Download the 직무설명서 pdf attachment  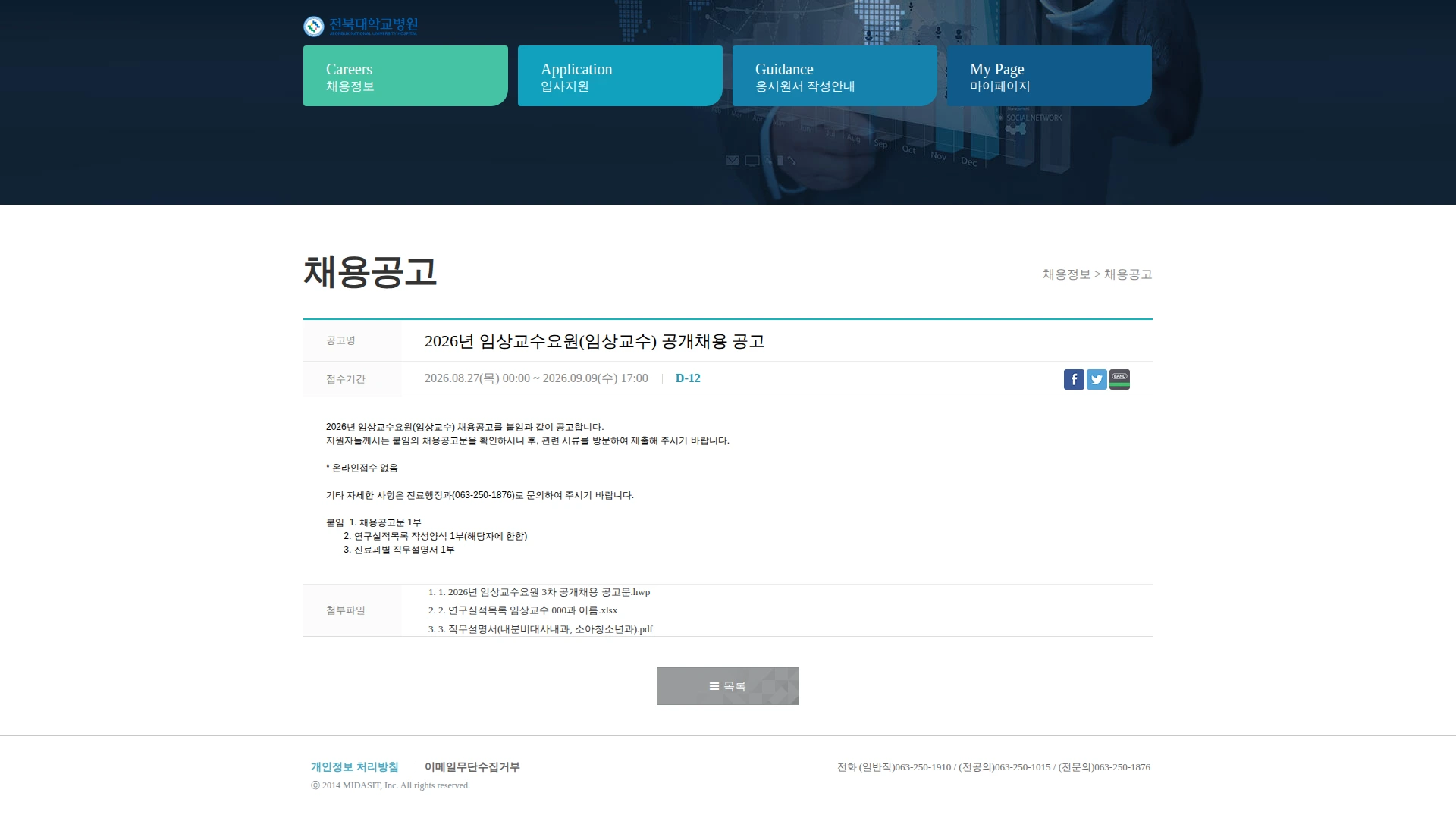coord(541,629)
